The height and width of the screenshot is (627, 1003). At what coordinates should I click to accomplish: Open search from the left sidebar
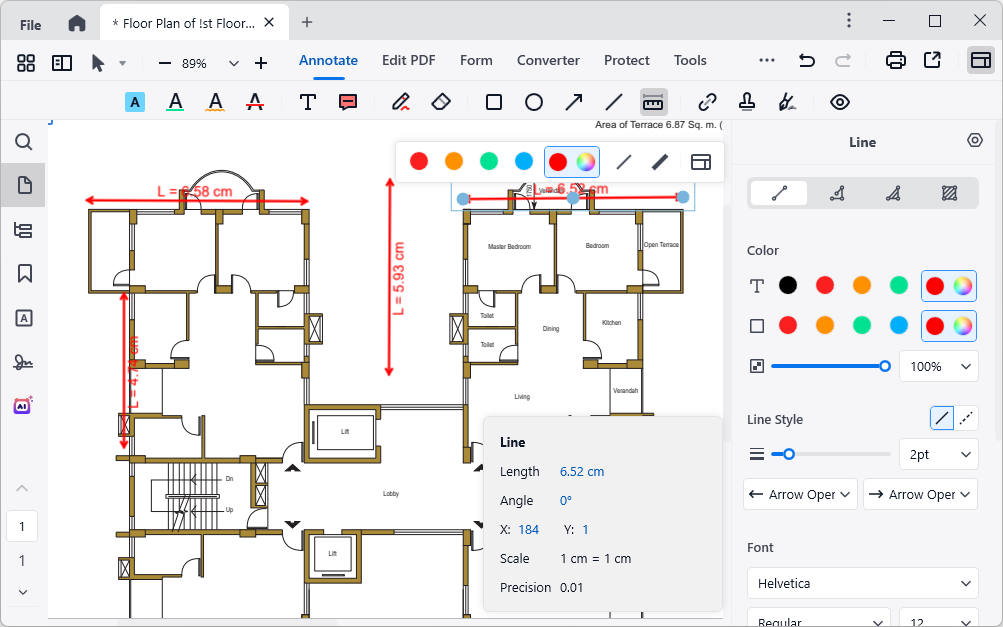(22, 142)
